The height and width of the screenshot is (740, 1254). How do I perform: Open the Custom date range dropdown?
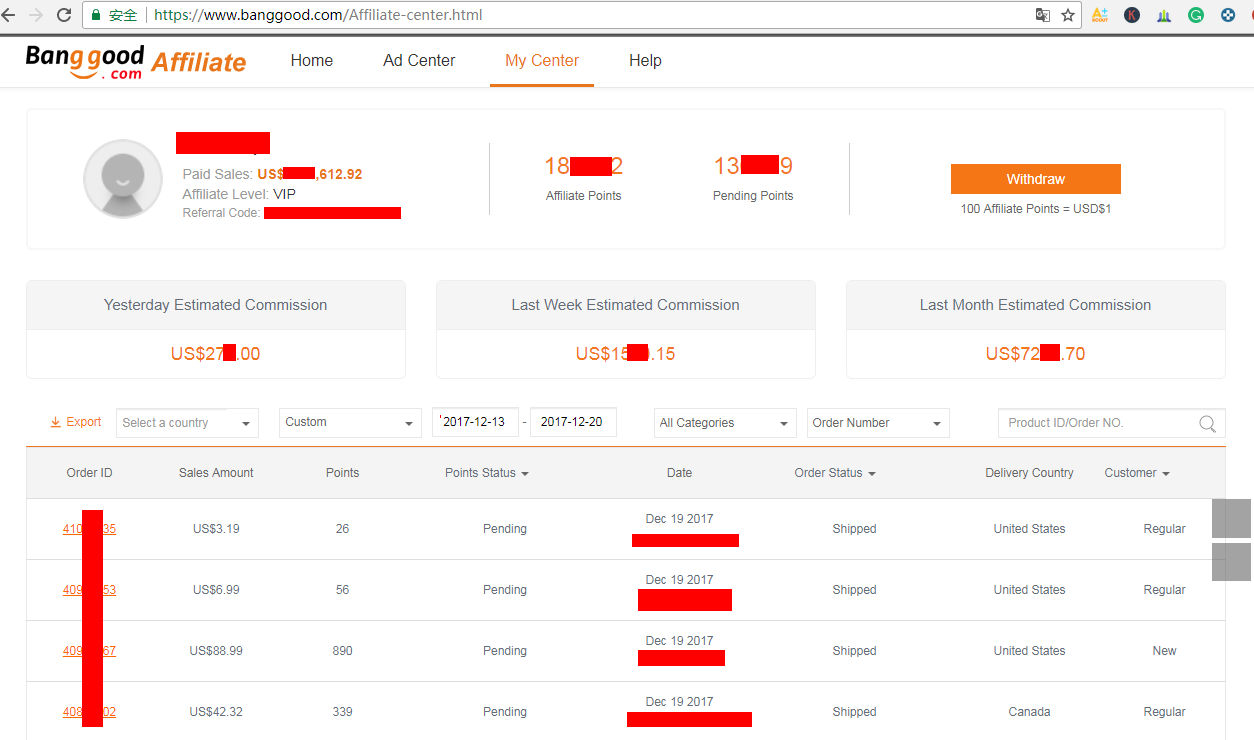tap(351, 423)
